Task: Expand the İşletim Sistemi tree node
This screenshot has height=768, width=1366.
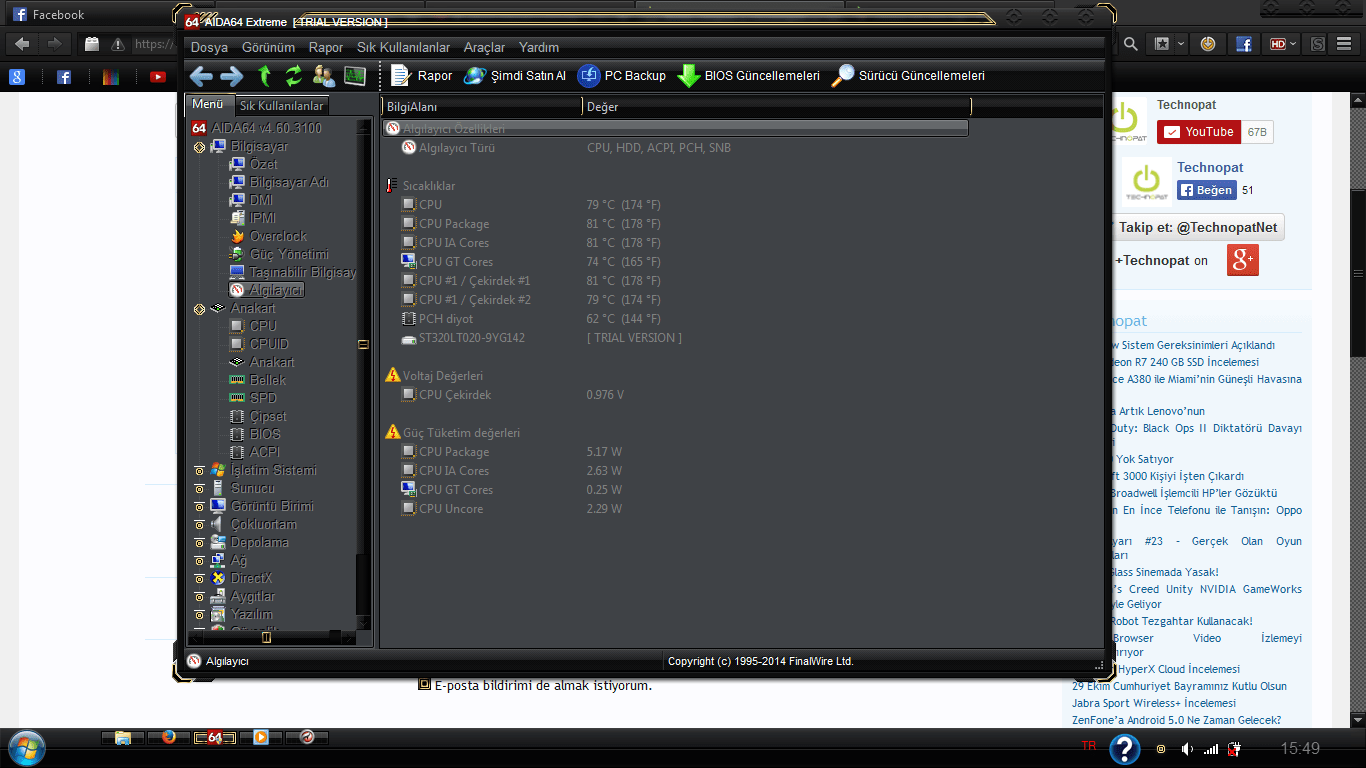Action: point(199,471)
